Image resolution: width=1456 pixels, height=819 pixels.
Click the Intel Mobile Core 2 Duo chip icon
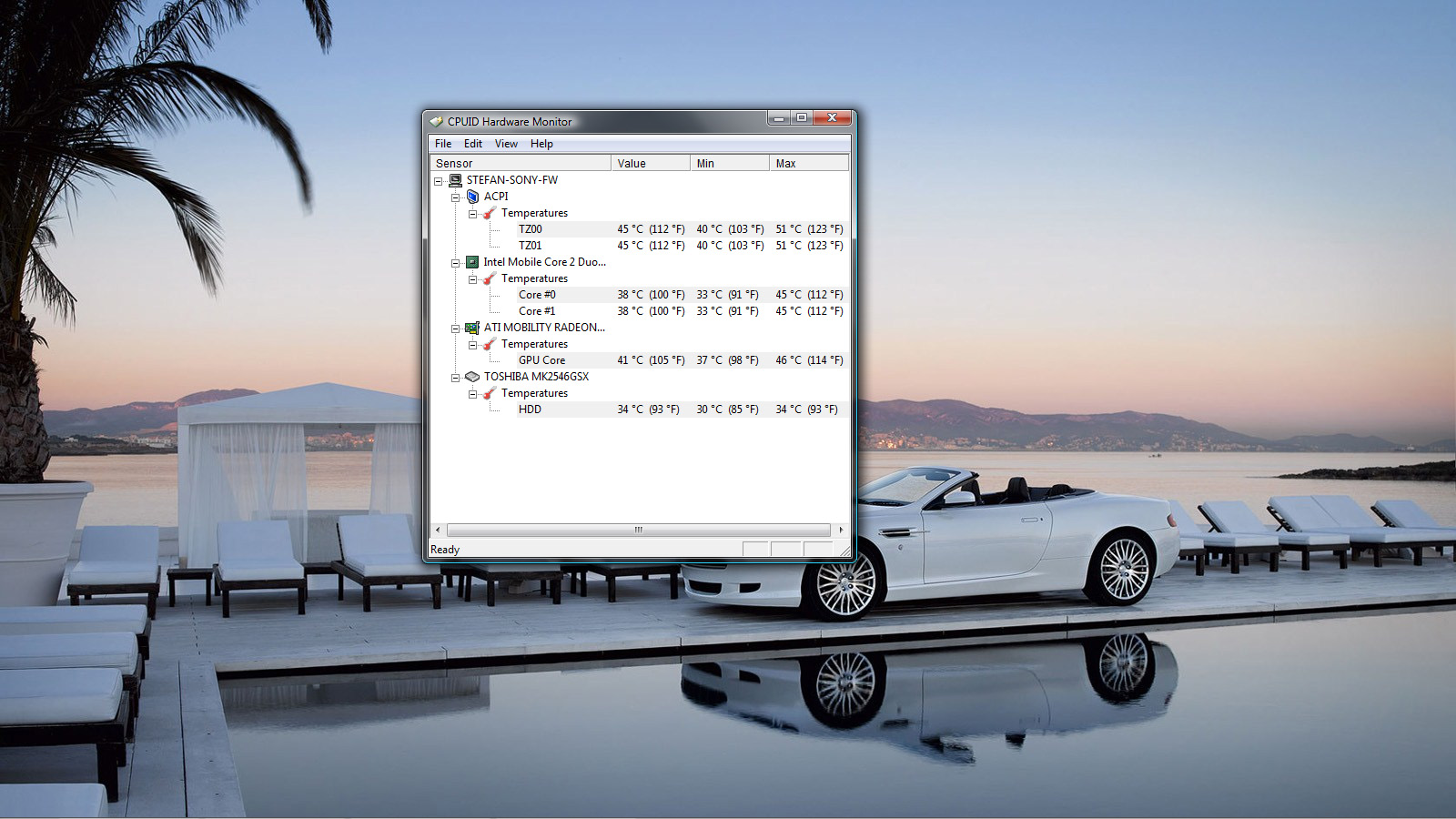point(472,262)
